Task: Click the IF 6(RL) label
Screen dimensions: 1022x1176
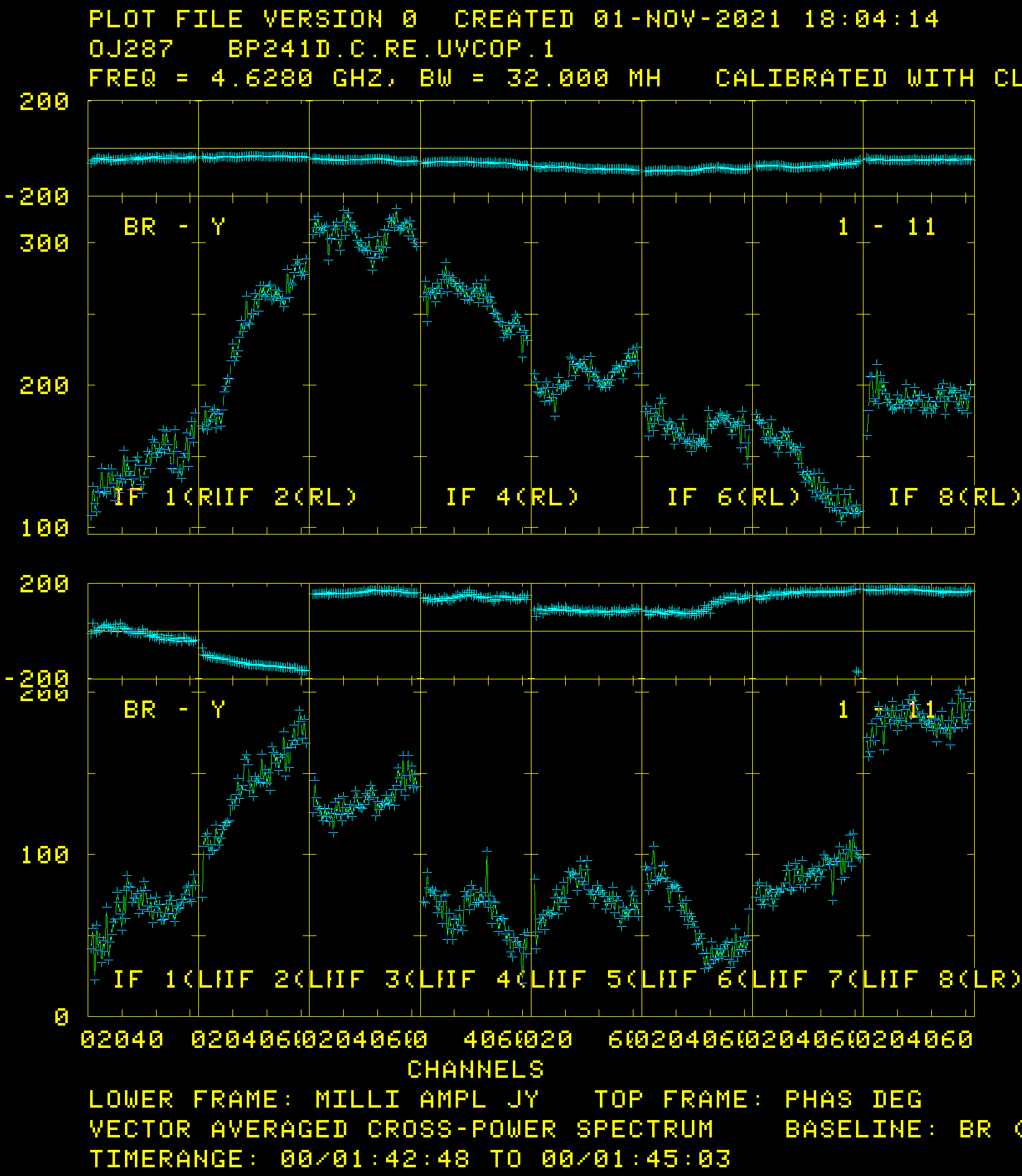Action: click(734, 497)
